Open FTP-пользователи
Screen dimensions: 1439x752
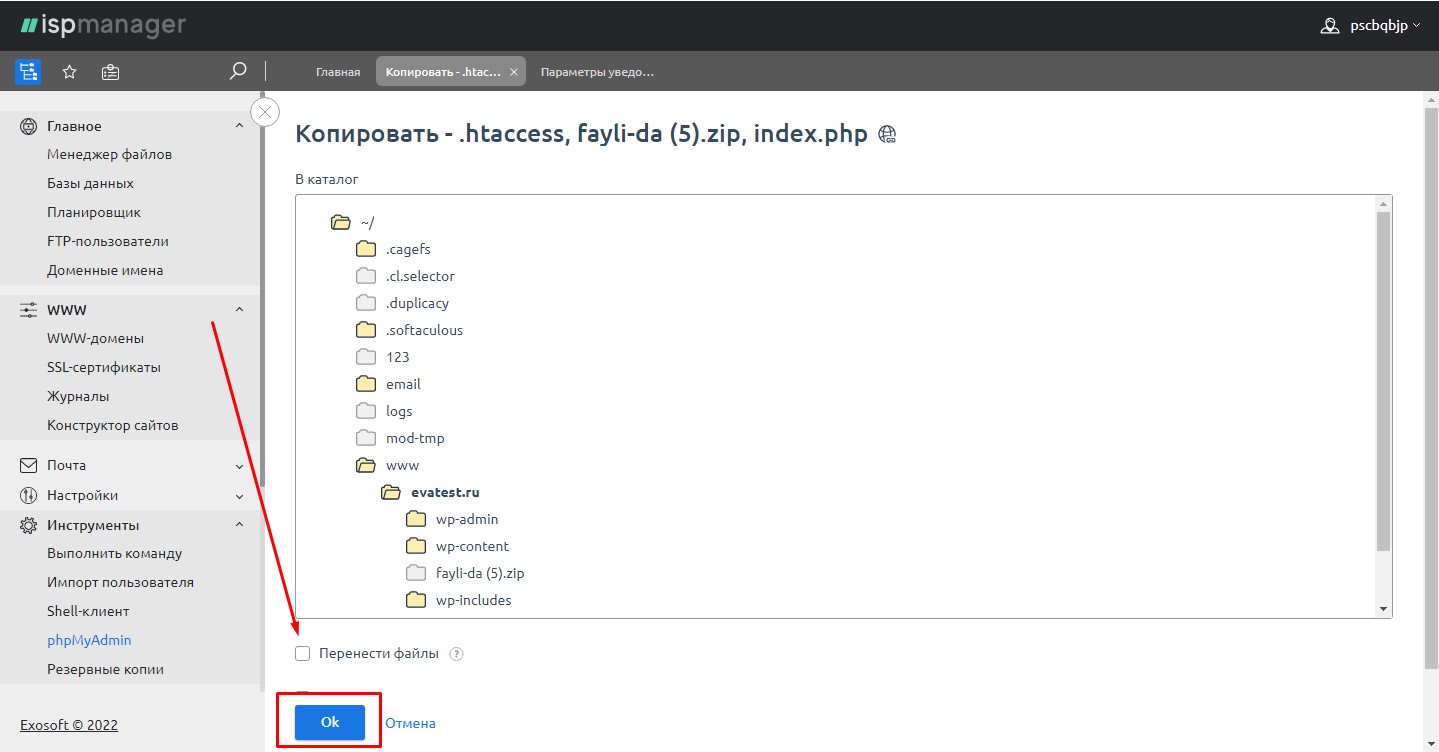108,242
